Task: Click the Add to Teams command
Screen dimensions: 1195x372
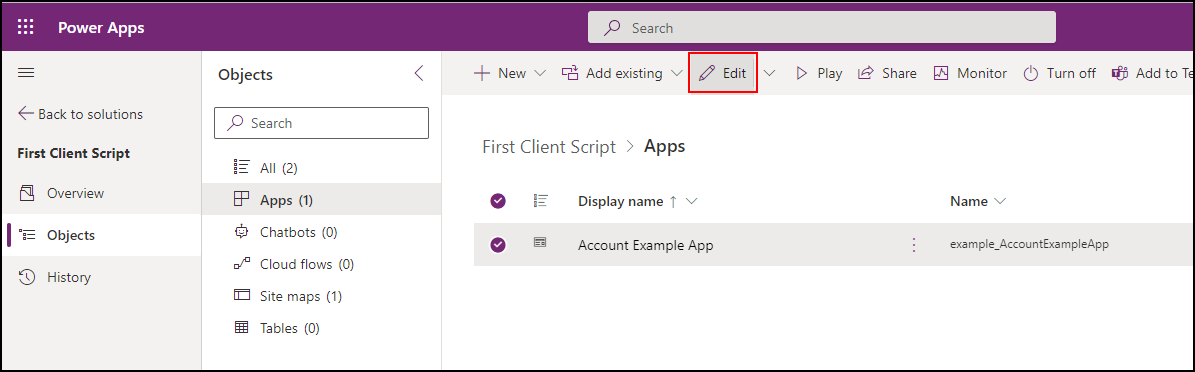Action: pyautogui.click(x=1152, y=73)
